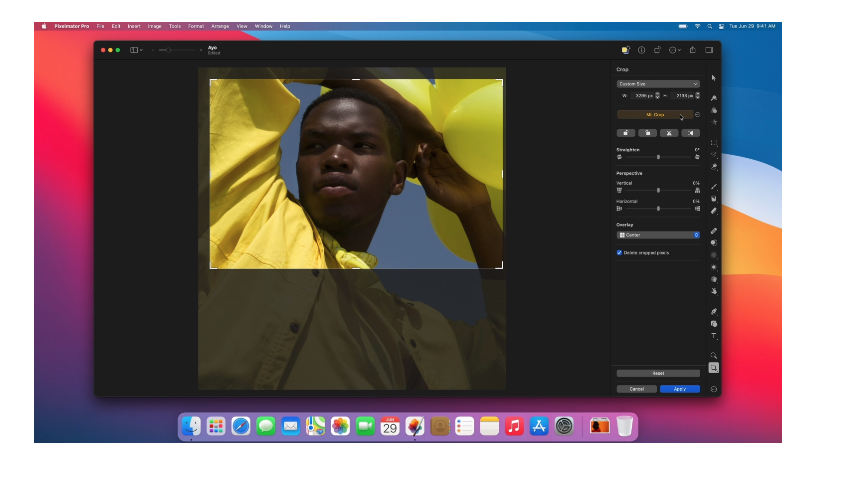
Task: Expand the Overlay Center dropdown
Action: [658, 235]
